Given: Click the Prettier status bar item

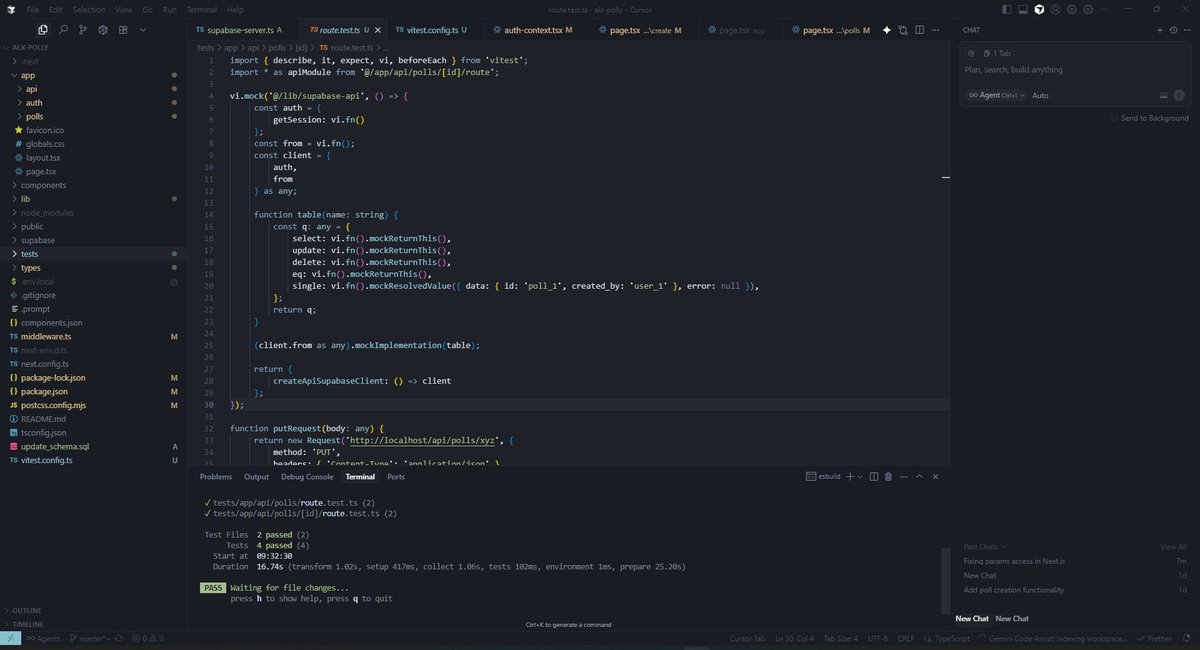Looking at the screenshot, I should [1153, 638].
